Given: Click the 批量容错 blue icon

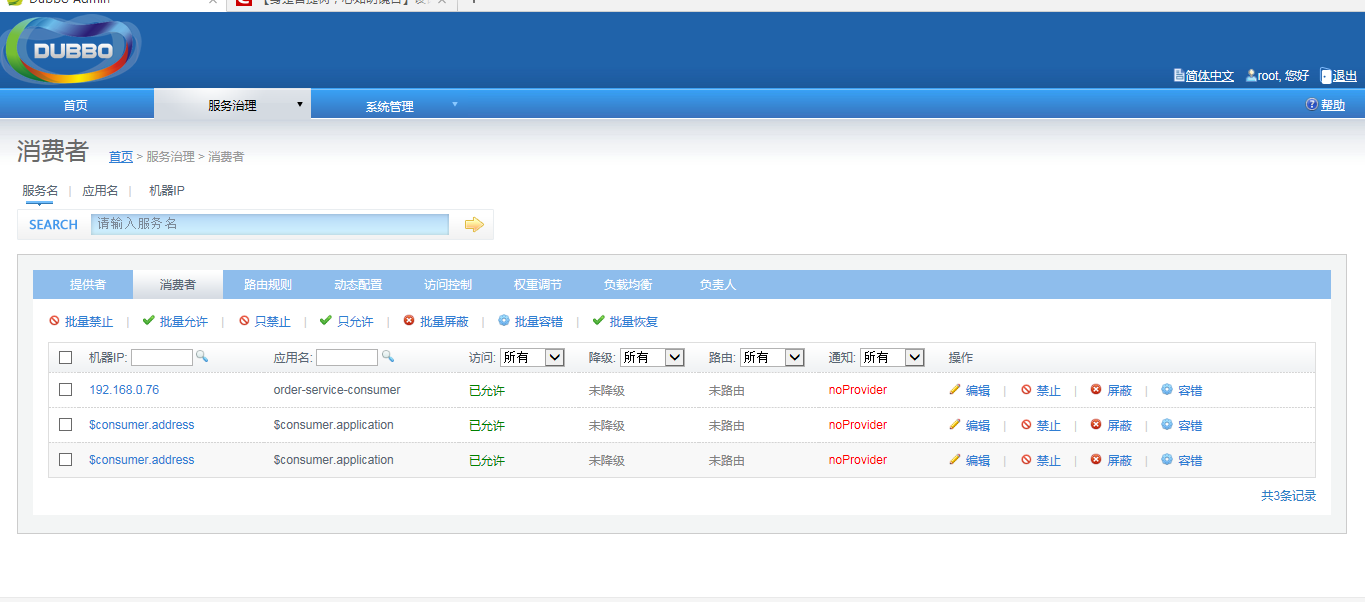Looking at the screenshot, I should point(504,321).
